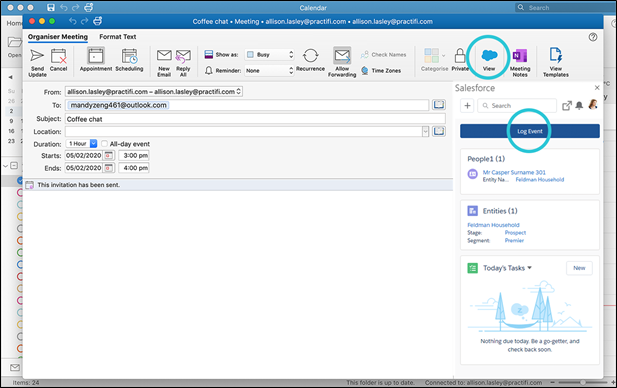This screenshot has width=617, height=388.
Task: Open the Scheduling view icon
Action: click(129, 56)
